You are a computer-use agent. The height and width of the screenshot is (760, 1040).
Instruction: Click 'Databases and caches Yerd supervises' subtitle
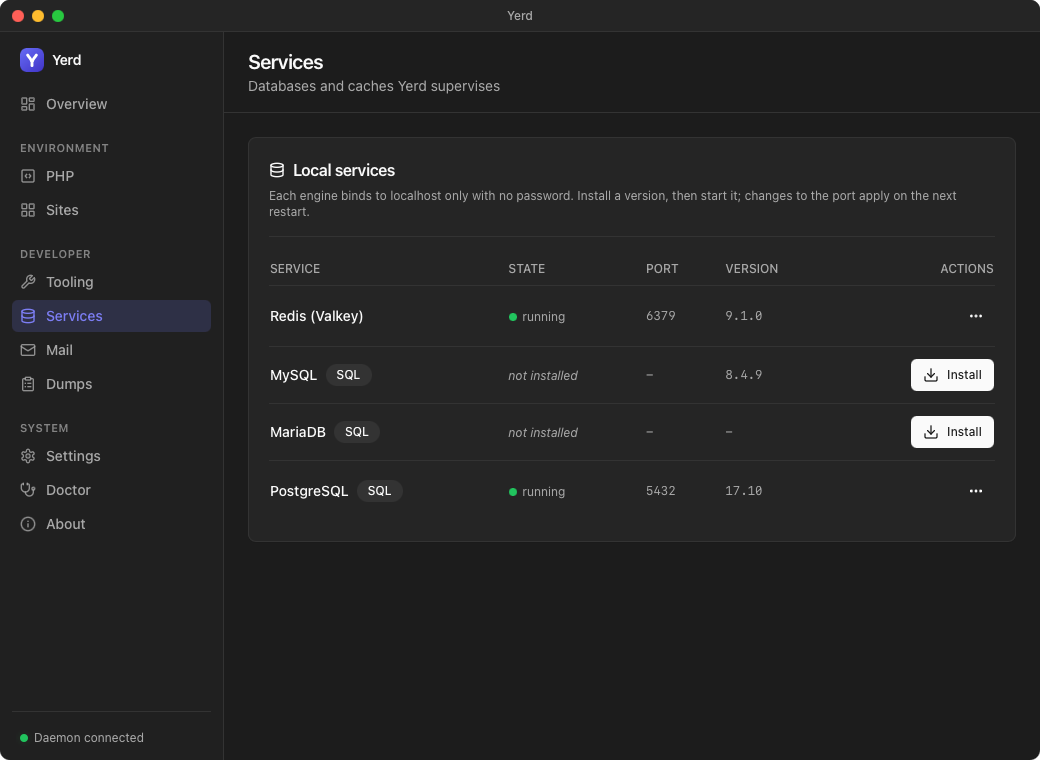[374, 86]
